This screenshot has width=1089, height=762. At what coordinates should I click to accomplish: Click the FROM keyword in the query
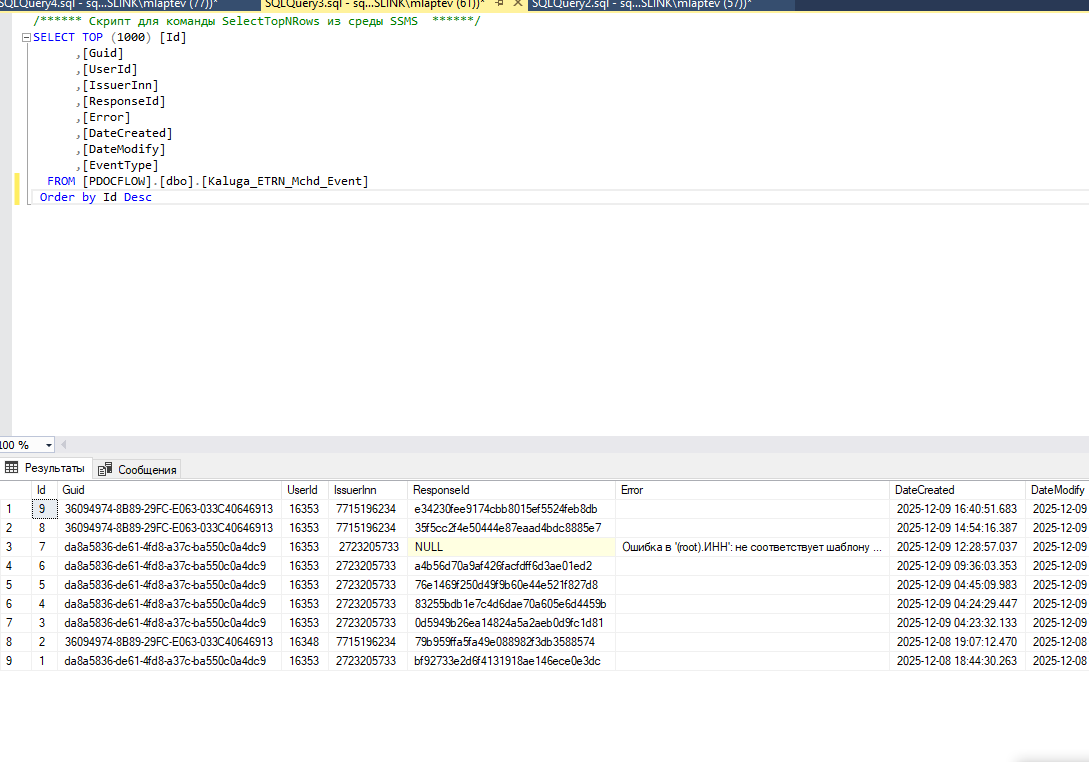[61, 181]
